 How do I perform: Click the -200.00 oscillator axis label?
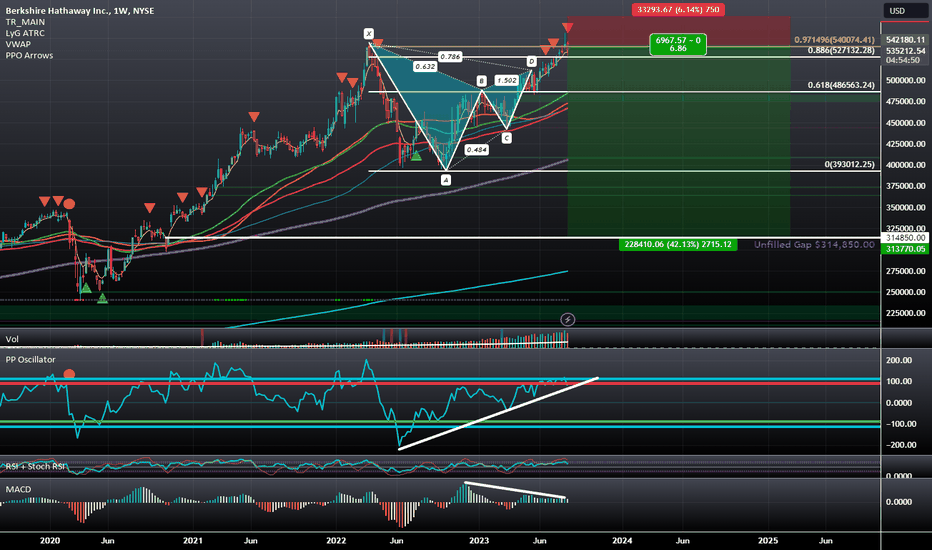[899, 445]
